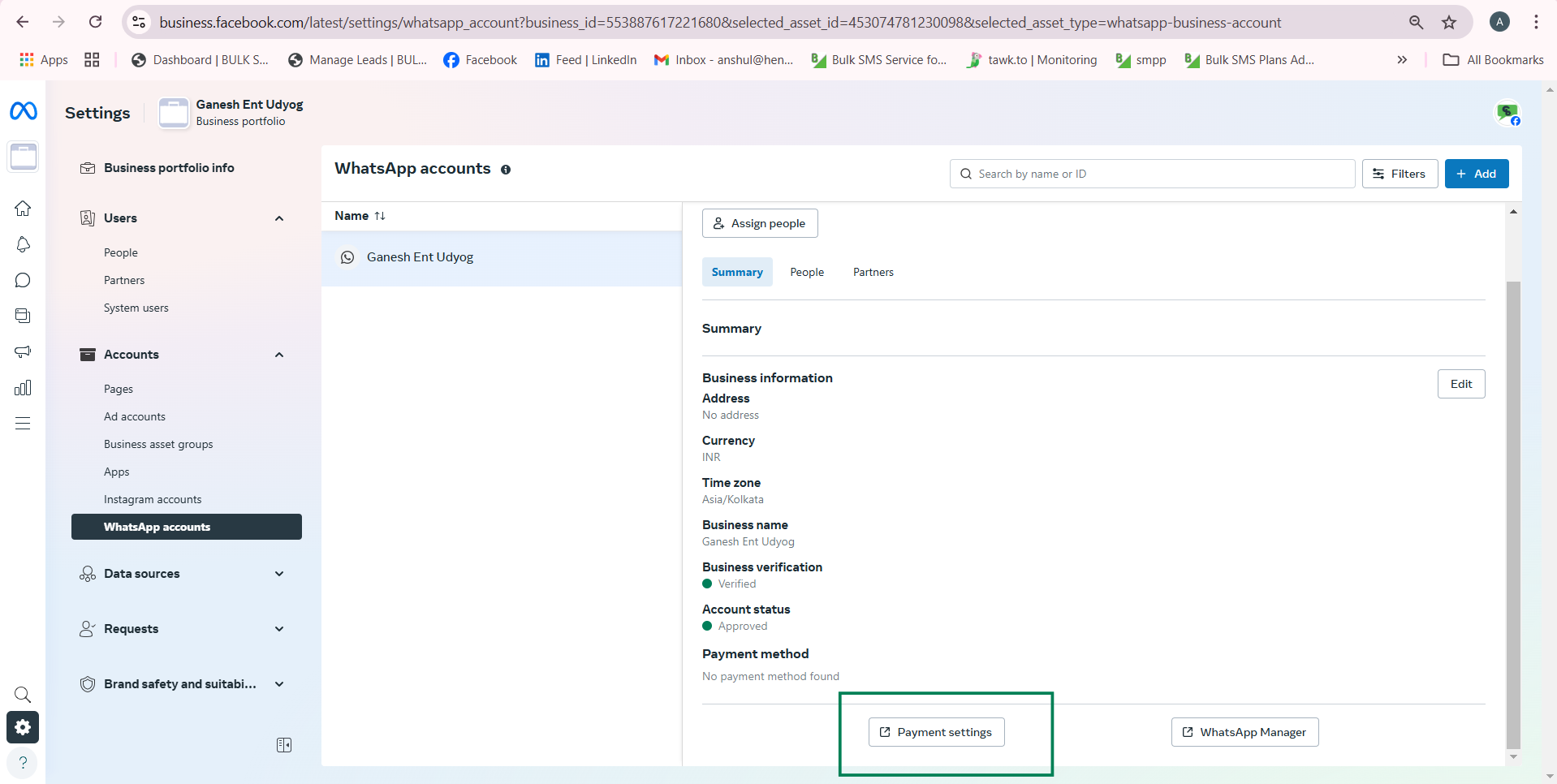Collapse the settings navigation panel icon
This screenshot has width=1557, height=784.
(x=284, y=745)
